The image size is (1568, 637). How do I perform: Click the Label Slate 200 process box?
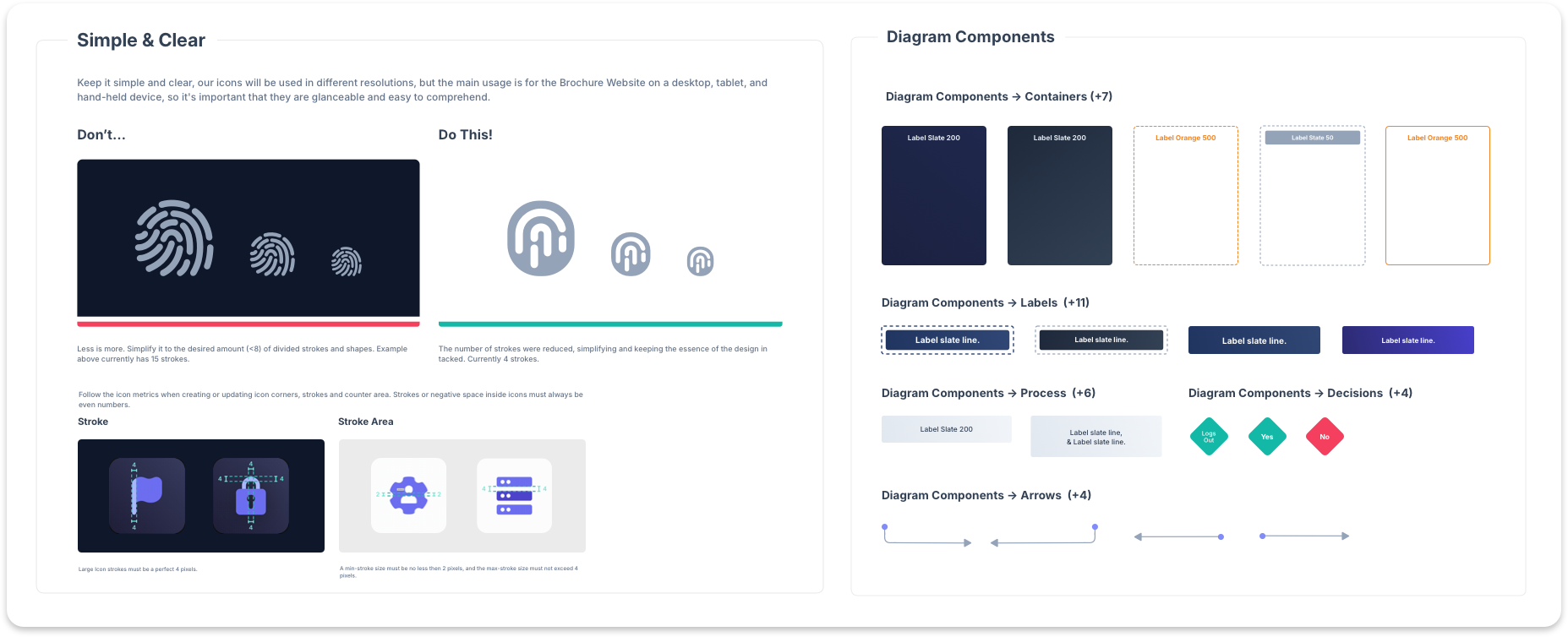(947, 429)
